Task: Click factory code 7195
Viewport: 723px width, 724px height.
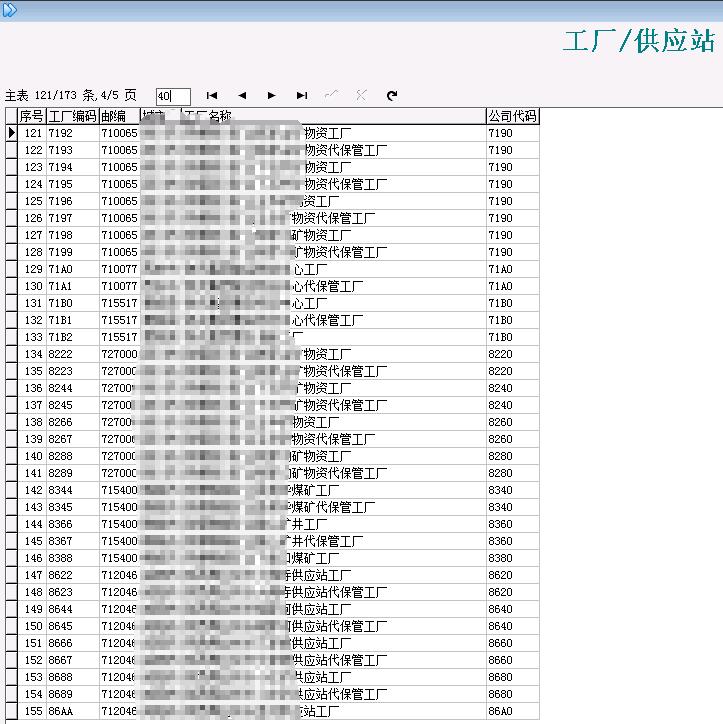Action: click(60, 184)
